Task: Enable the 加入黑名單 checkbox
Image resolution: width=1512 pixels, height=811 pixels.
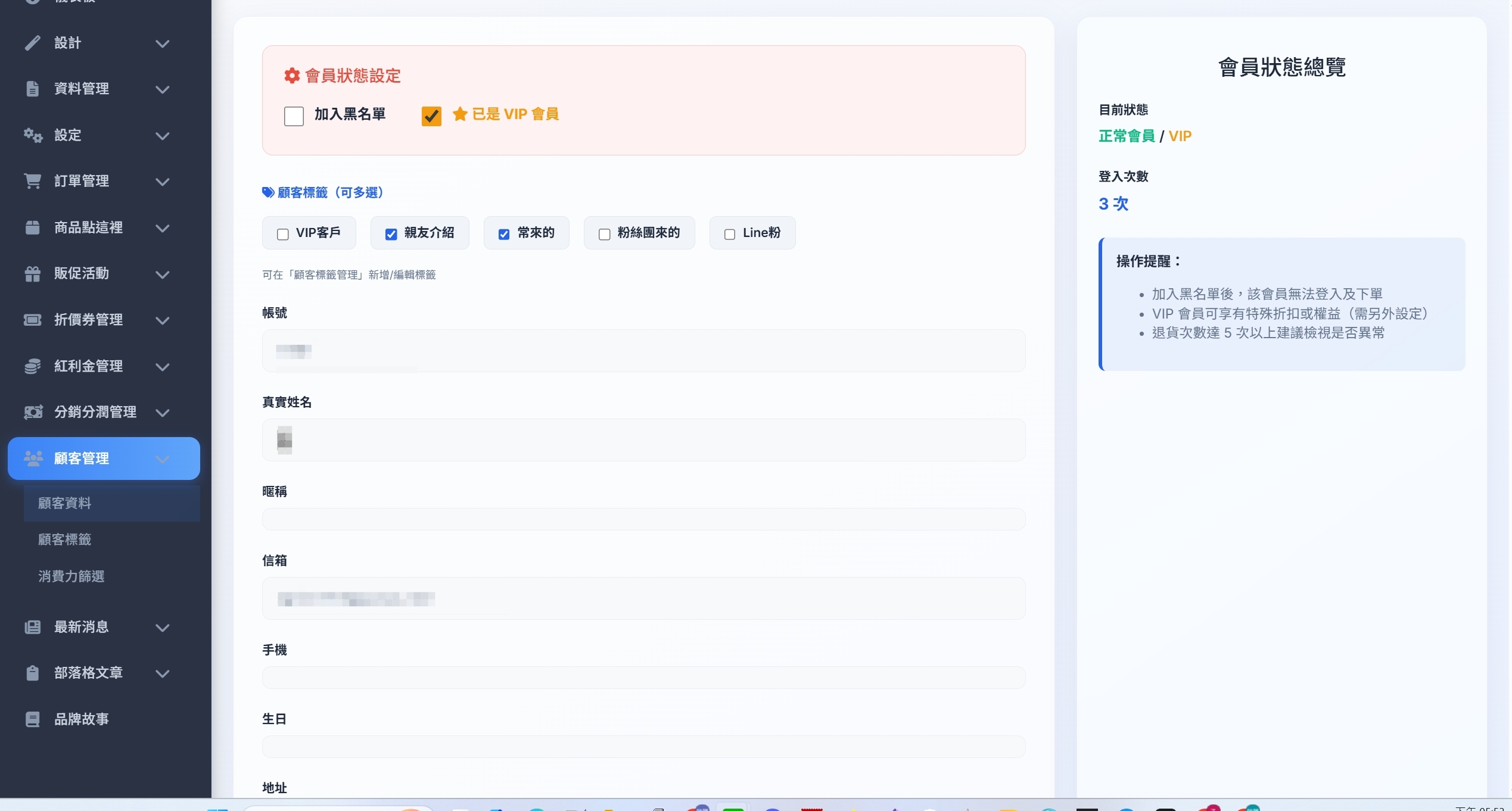Action: pyautogui.click(x=294, y=116)
